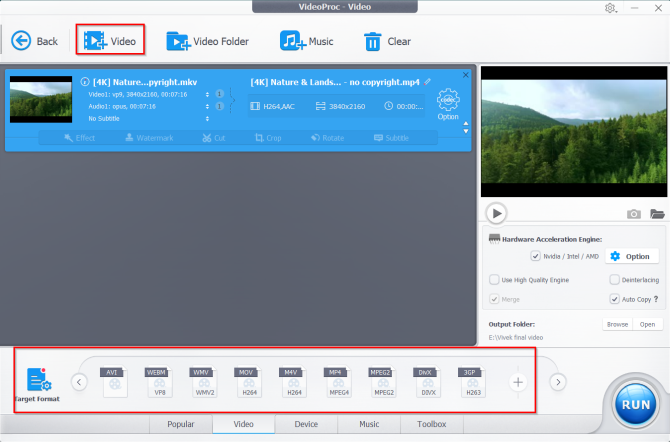
Task: Import a Video Folder
Action: (x=207, y=41)
